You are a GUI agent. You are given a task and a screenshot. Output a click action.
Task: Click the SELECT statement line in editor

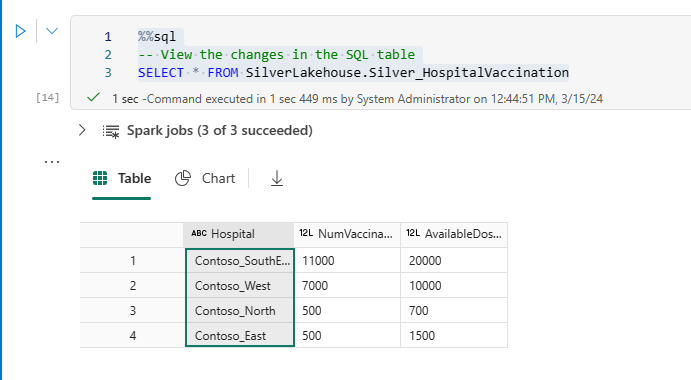click(x=353, y=73)
